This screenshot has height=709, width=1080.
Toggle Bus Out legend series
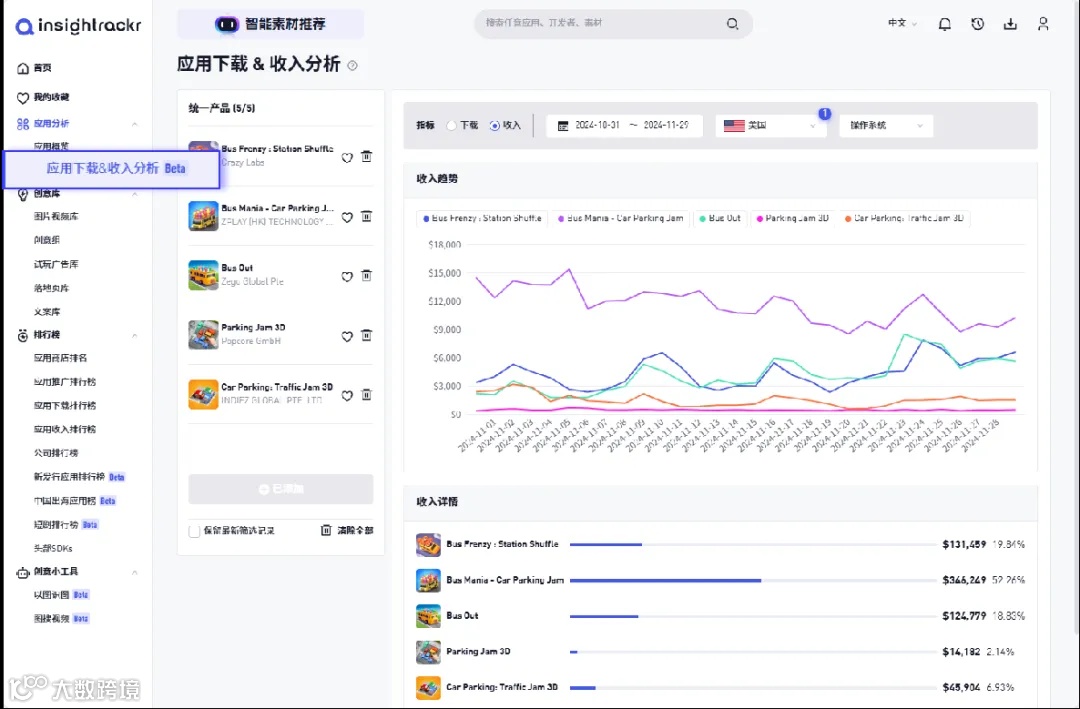720,218
